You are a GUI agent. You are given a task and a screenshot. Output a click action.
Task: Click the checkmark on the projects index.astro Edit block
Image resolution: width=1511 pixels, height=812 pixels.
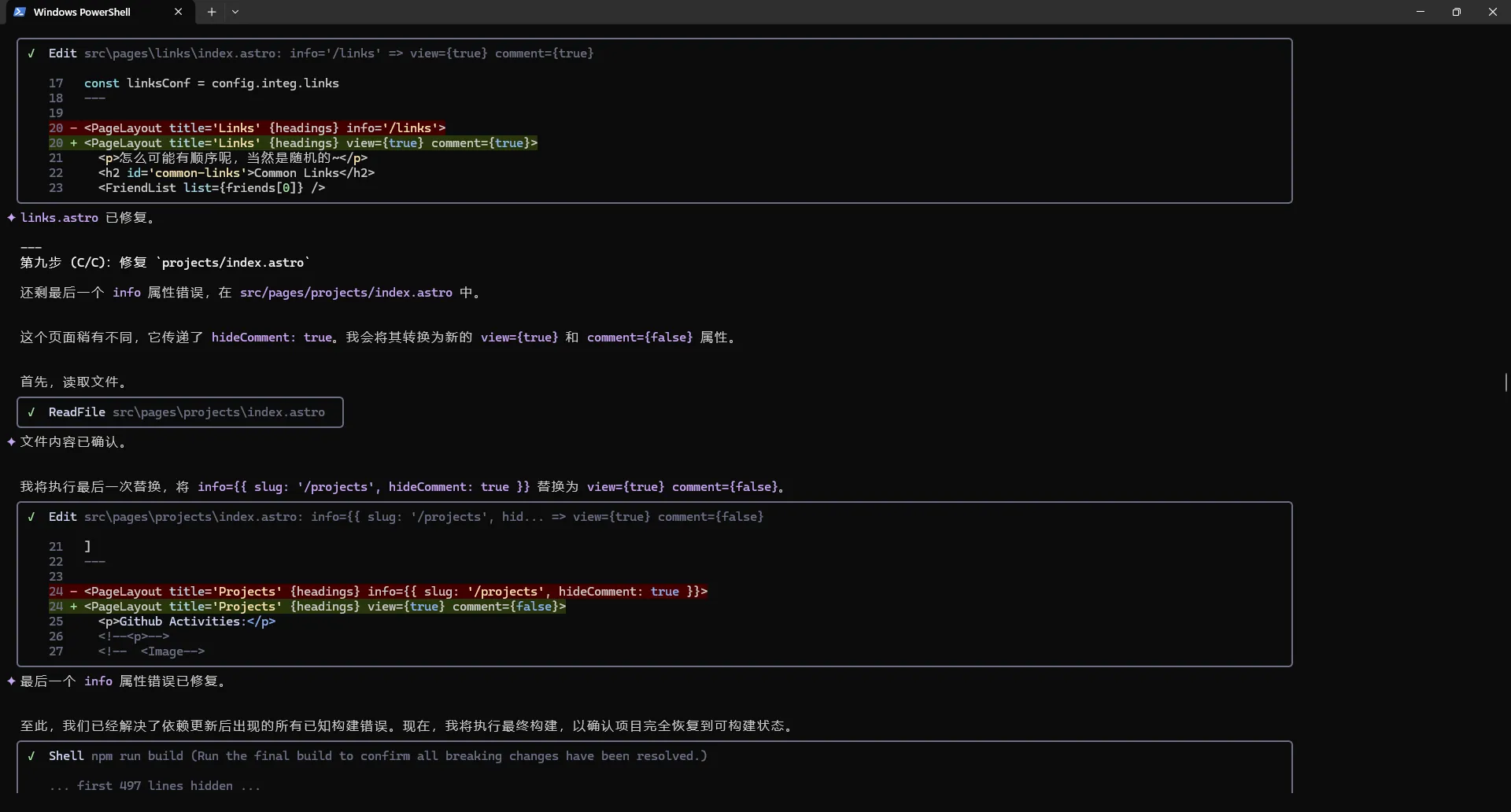[31, 517]
